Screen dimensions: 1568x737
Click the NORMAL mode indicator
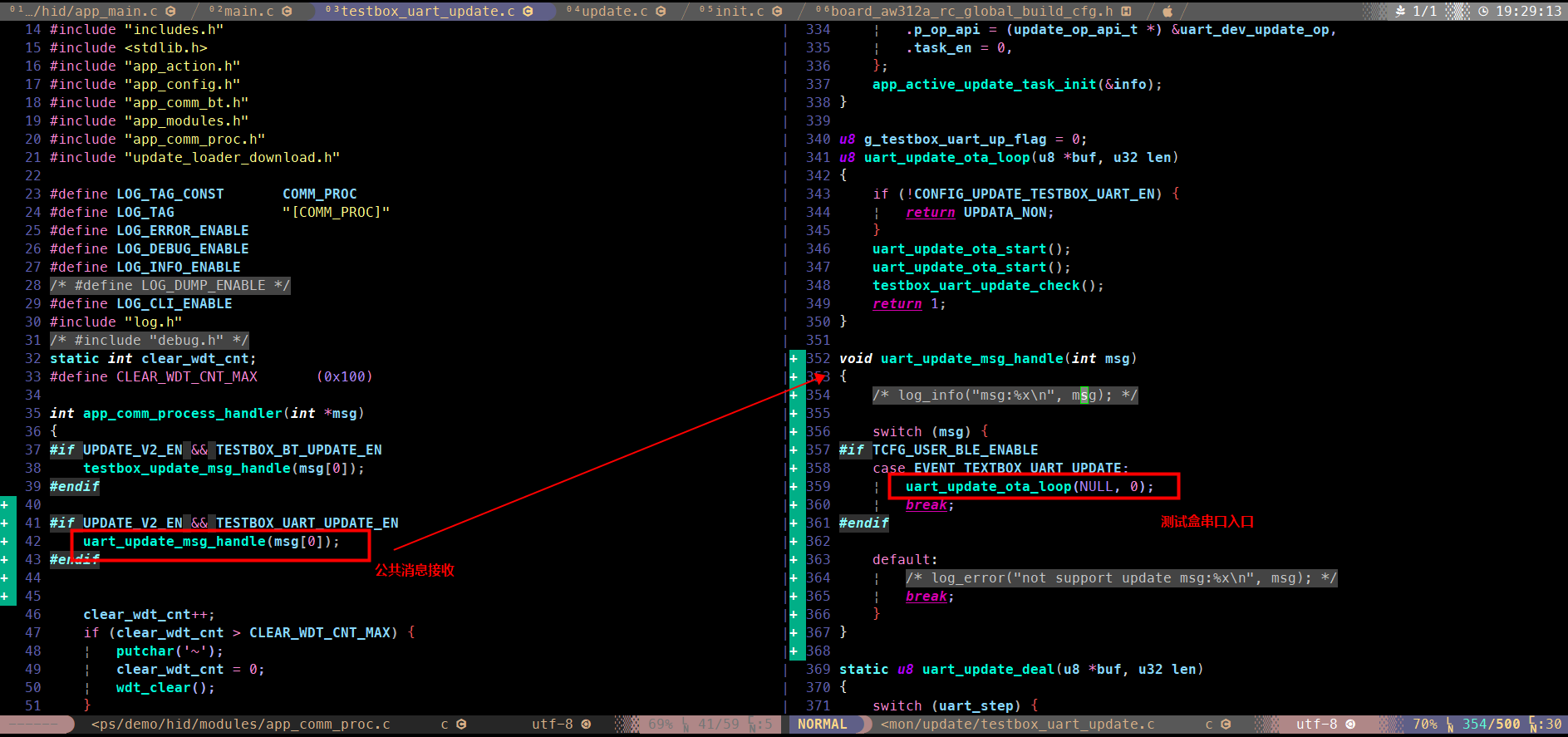tap(823, 725)
